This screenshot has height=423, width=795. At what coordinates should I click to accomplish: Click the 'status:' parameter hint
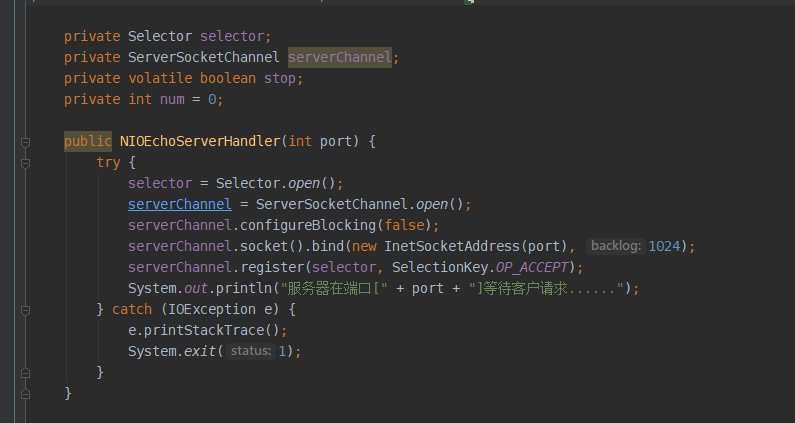pyautogui.click(x=250, y=351)
